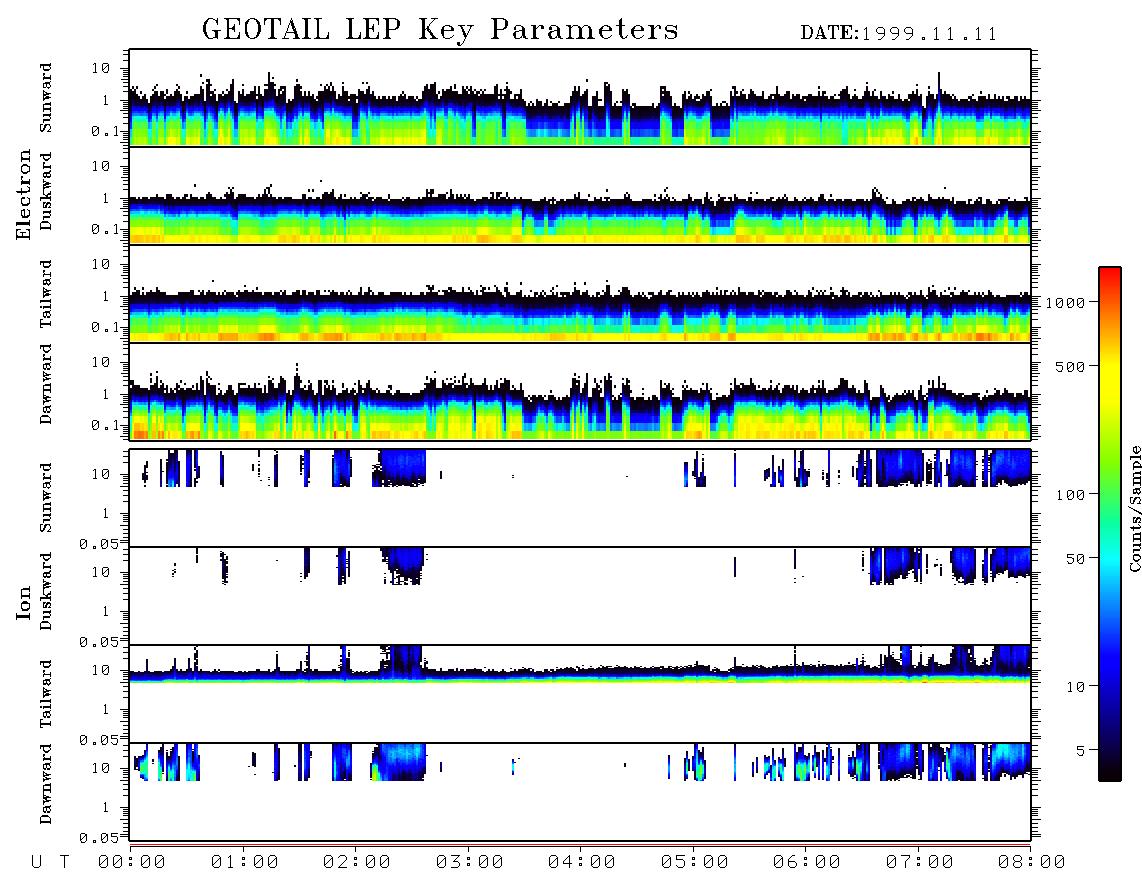
Task: Click the 'GEOTAIL LEP Key Parameters' title
Action: tap(440, 30)
